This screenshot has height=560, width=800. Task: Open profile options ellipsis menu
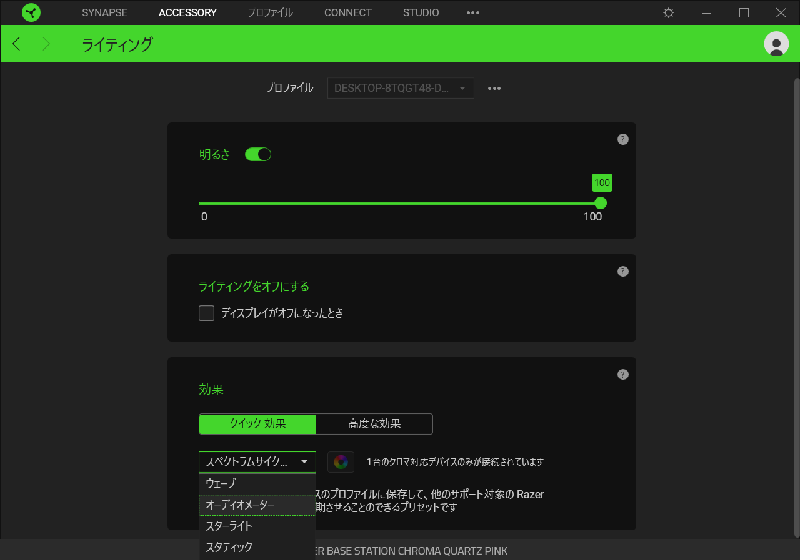click(x=494, y=88)
